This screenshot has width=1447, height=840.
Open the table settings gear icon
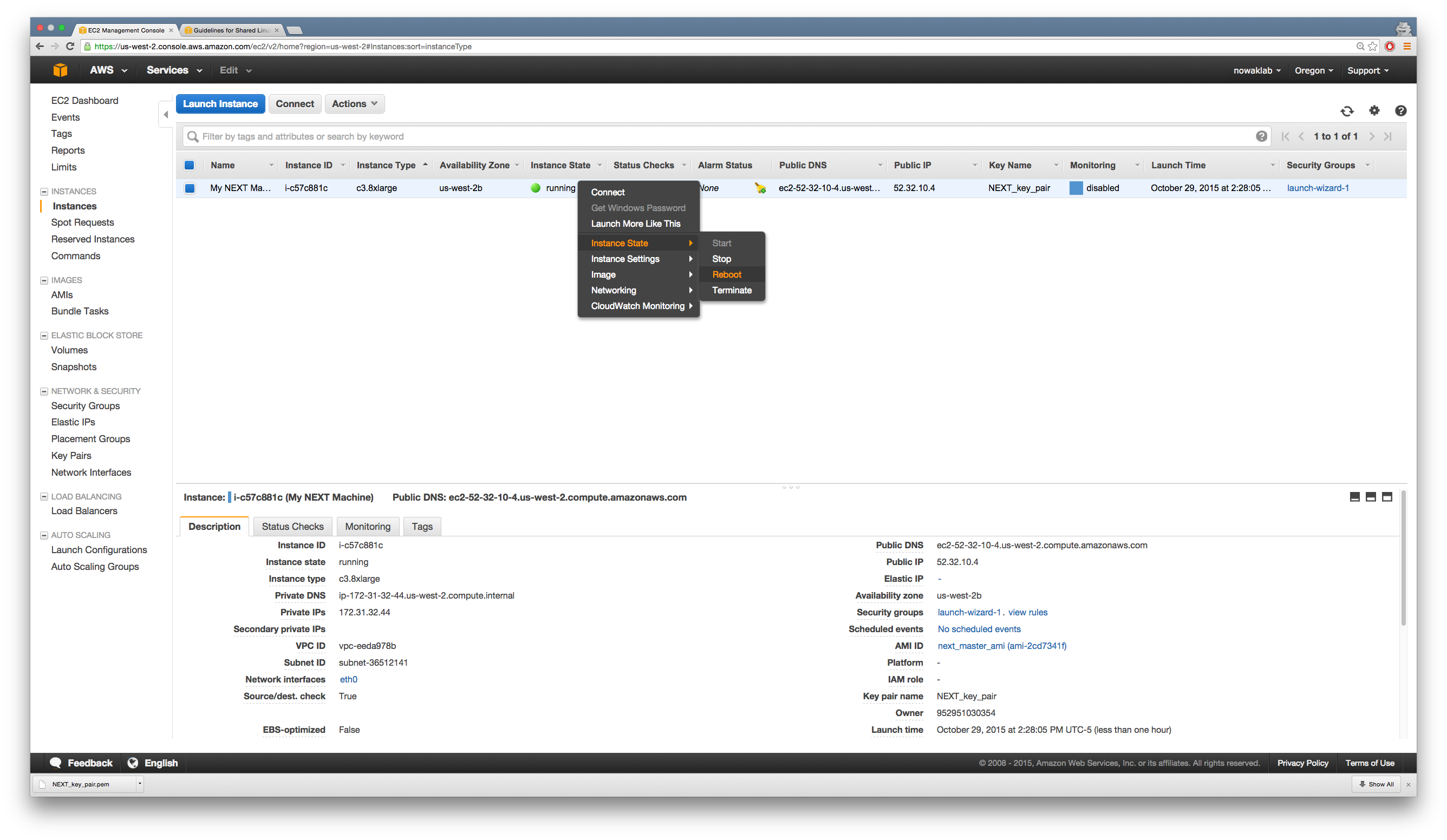(1374, 111)
